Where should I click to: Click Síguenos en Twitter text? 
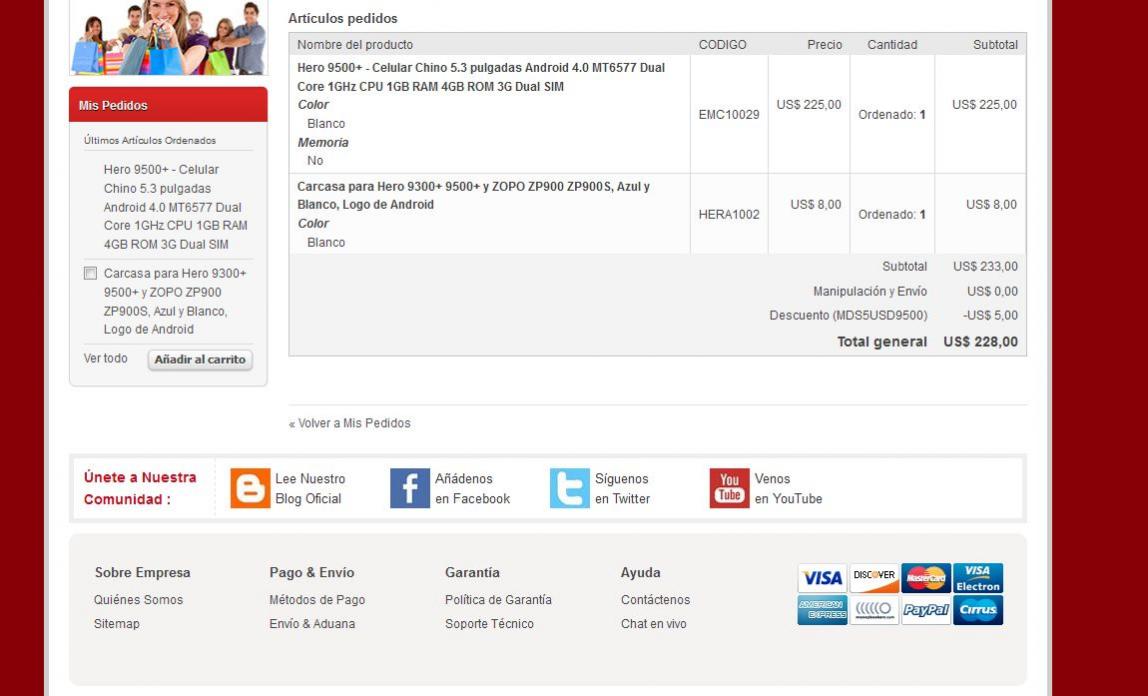pos(622,488)
